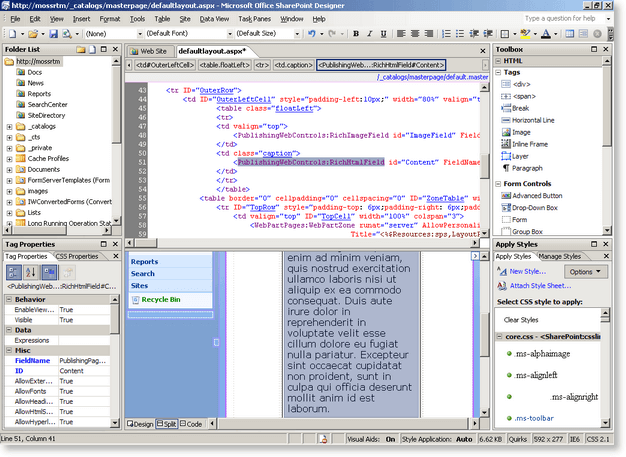Open the Data View menu
The height and width of the screenshot is (457, 626).
point(214,19)
